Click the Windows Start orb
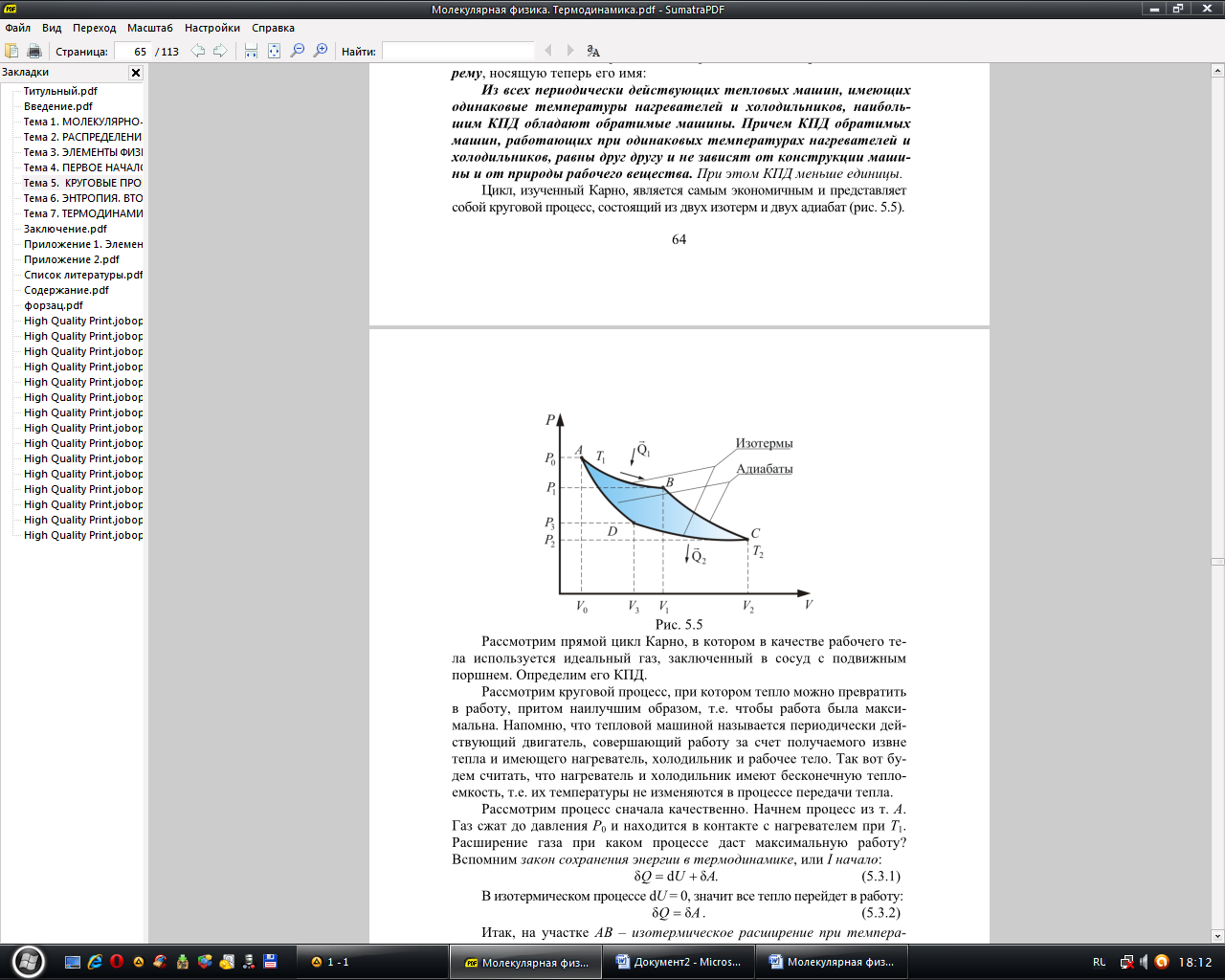 [x=28, y=961]
